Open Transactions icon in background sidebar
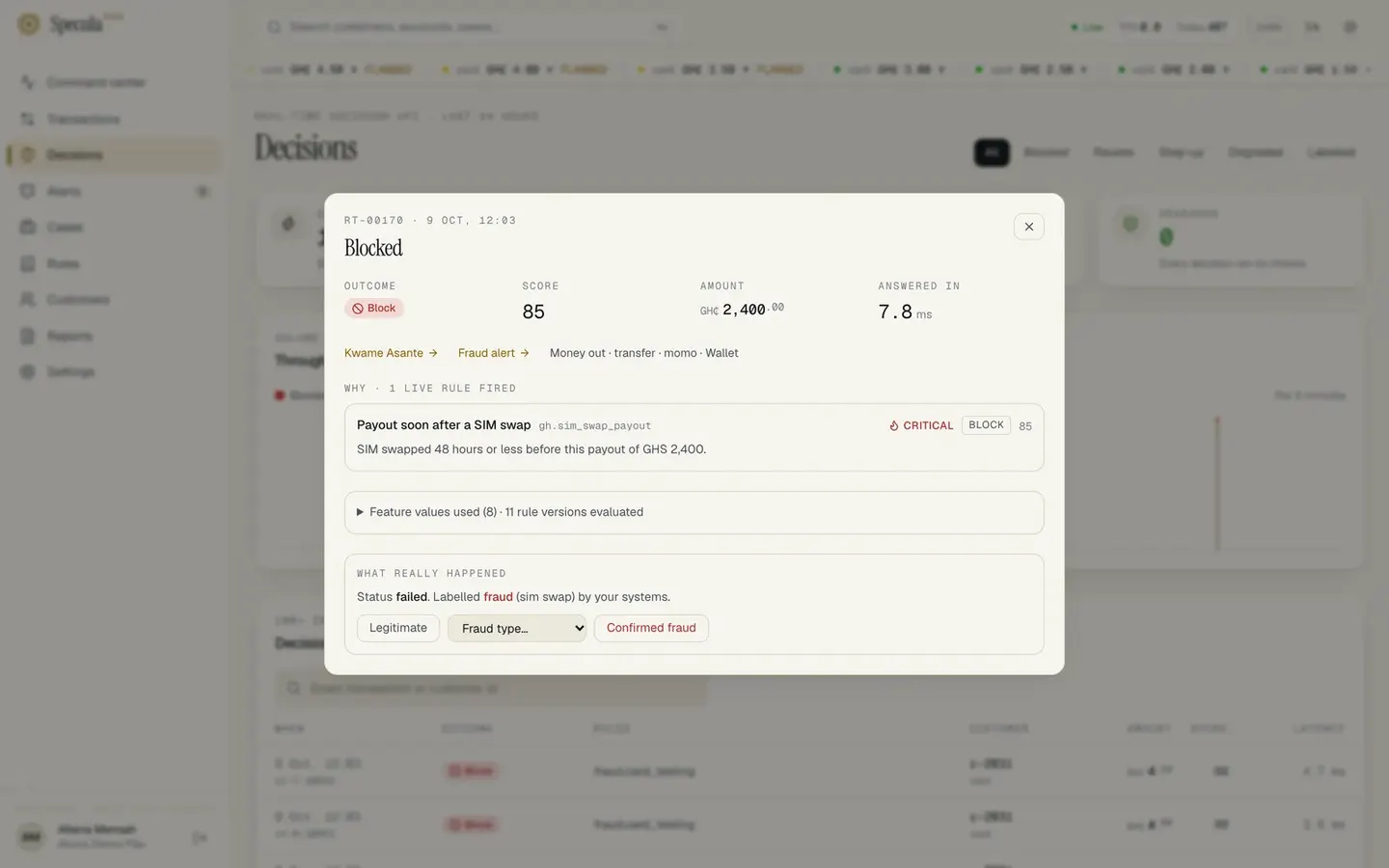The width and height of the screenshot is (1389, 868). 27,119
